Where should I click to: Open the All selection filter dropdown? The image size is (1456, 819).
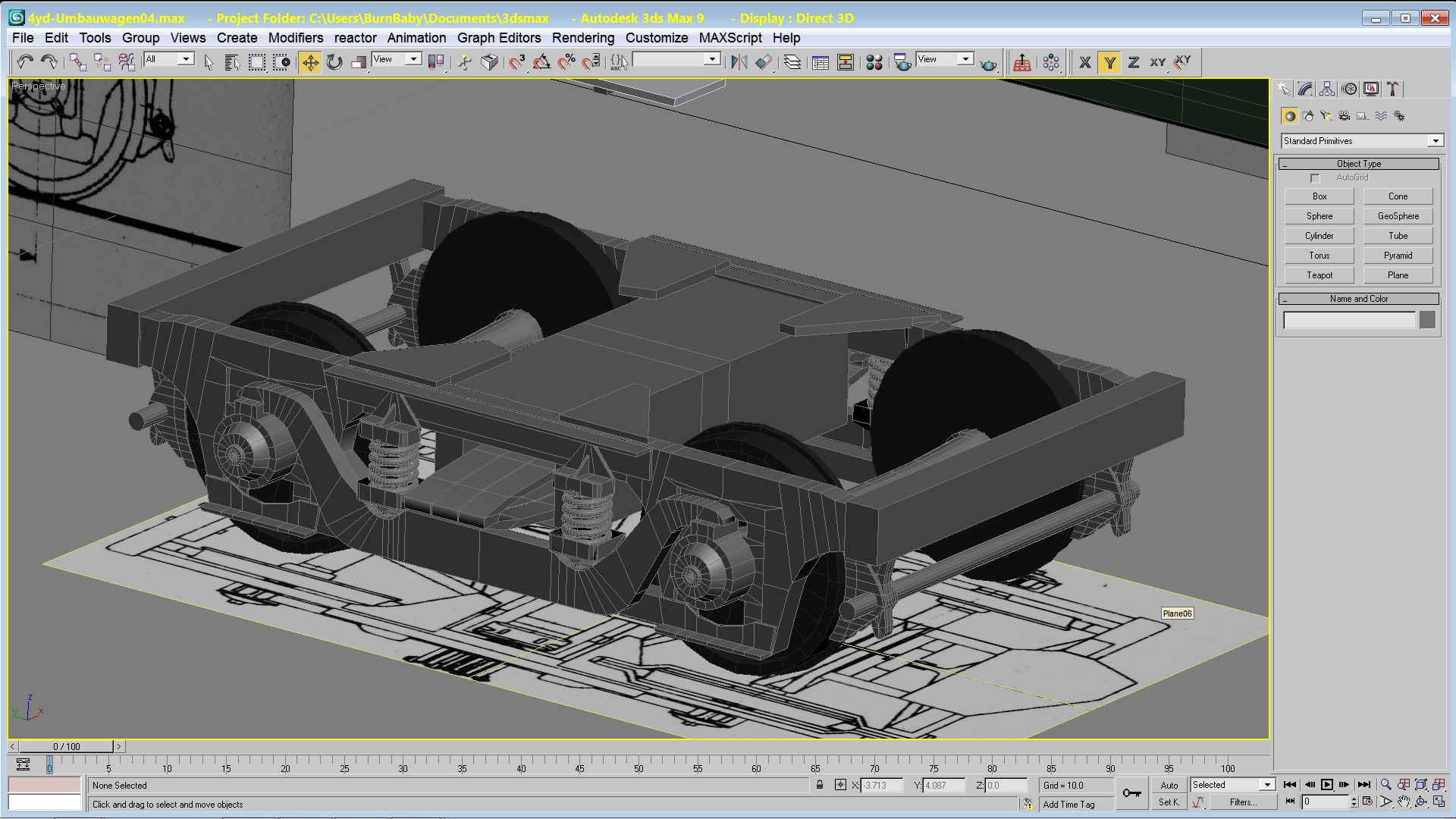pyautogui.click(x=186, y=59)
